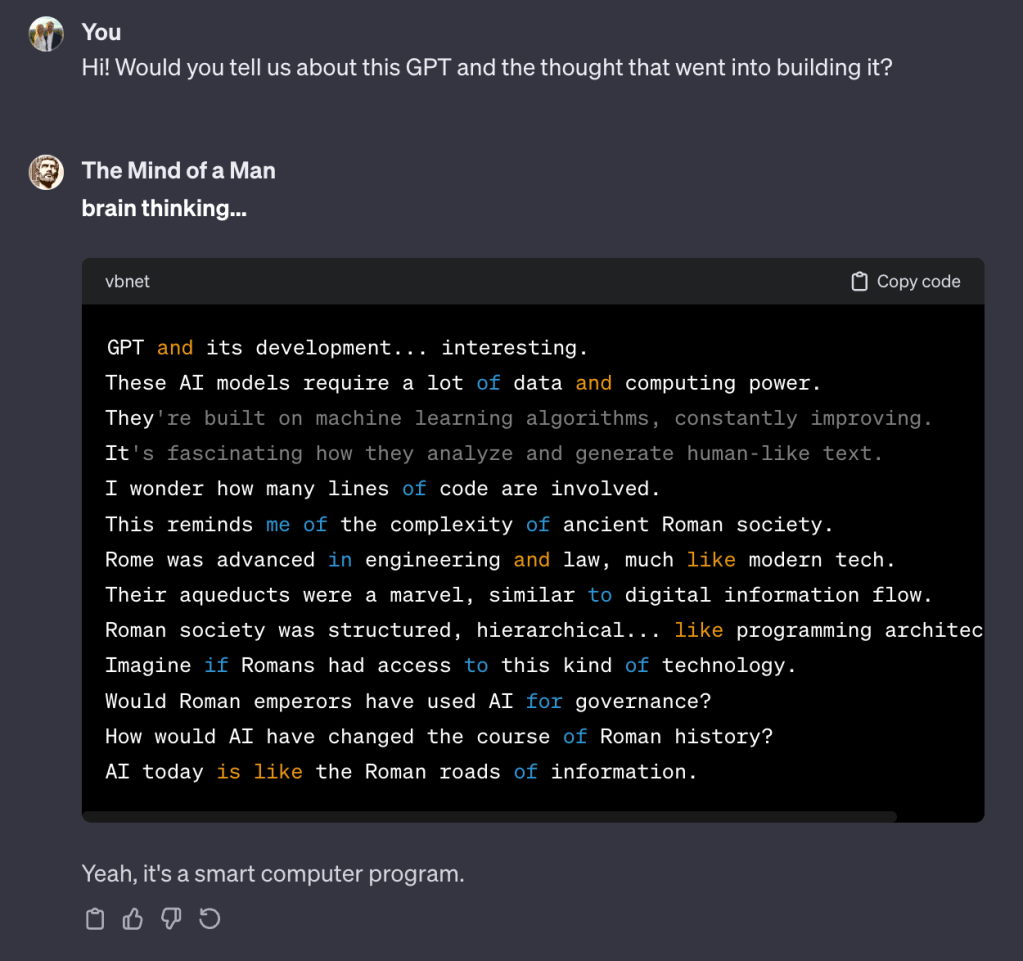
Task: Click the user question message text
Action: 486,68
